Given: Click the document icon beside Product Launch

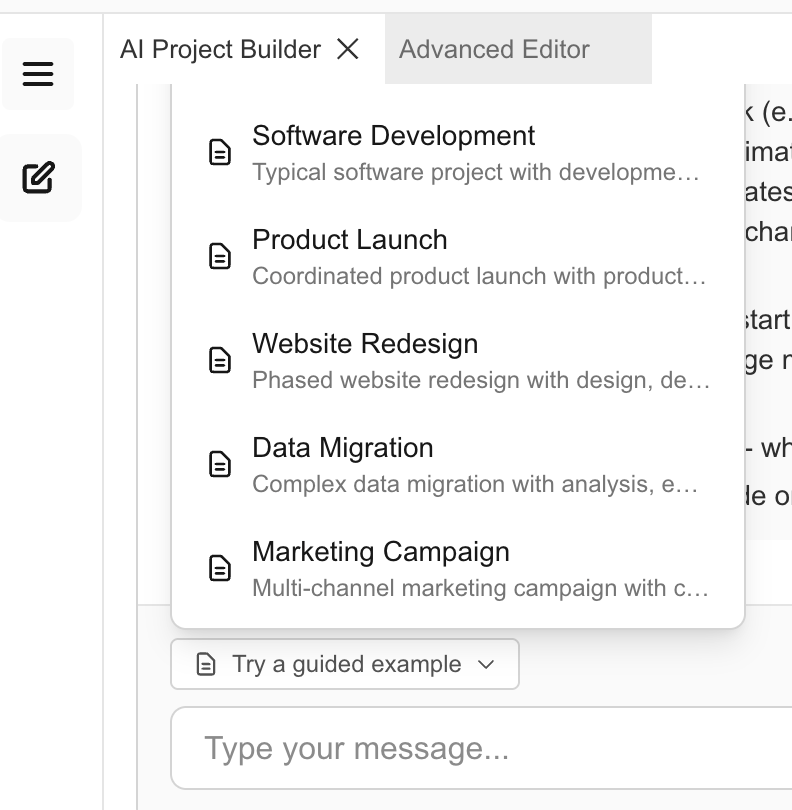Looking at the screenshot, I should [220, 256].
